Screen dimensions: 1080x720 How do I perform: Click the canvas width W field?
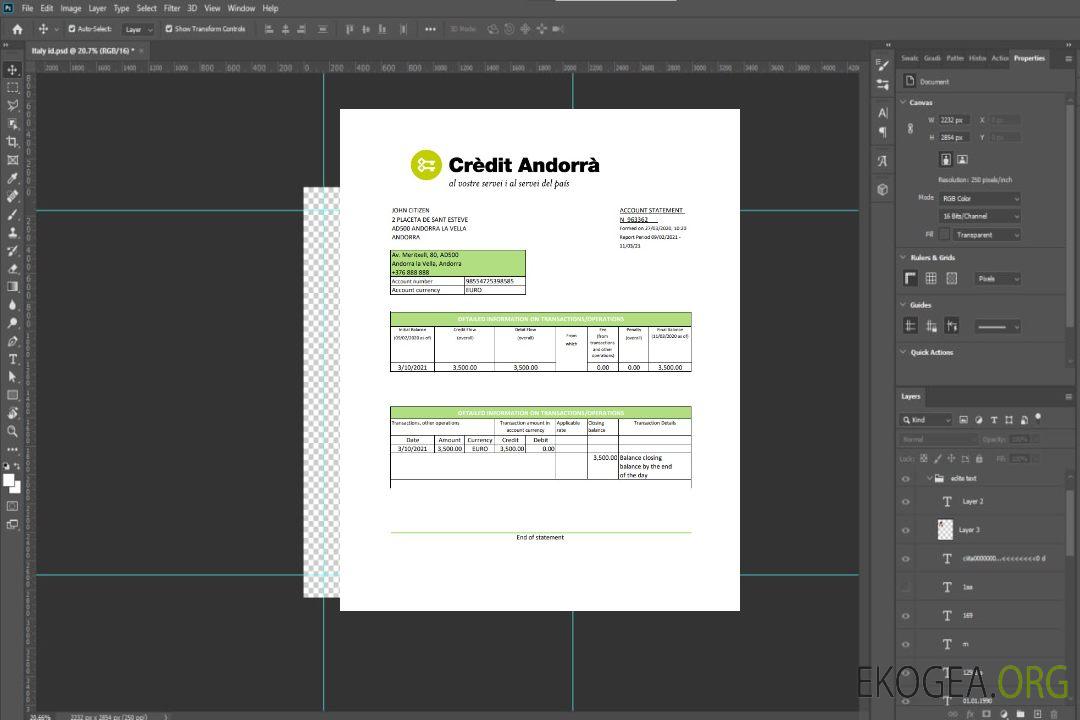click(x=955, y=120)
